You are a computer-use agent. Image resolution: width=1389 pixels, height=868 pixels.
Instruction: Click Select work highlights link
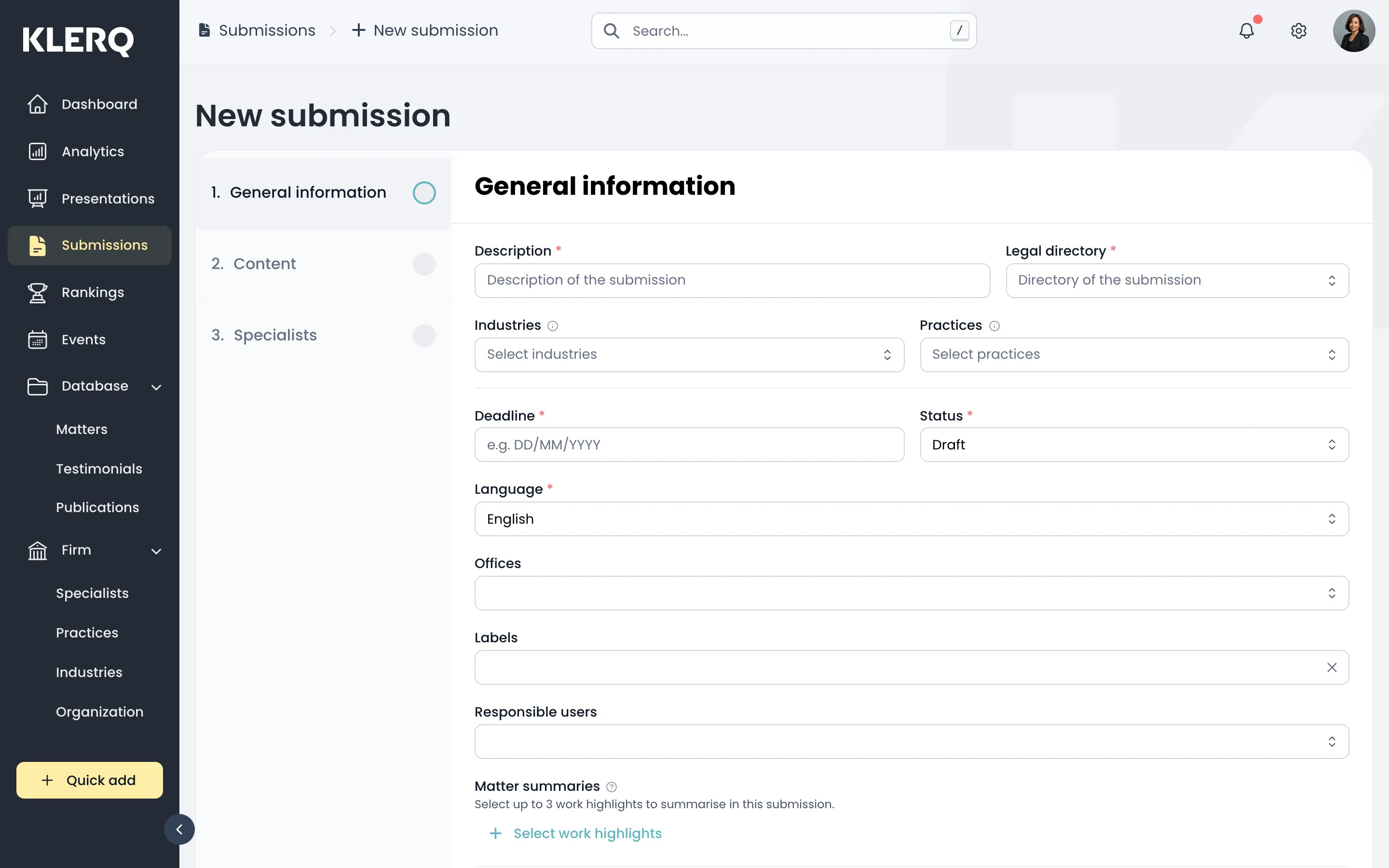(x=587, y=834)
